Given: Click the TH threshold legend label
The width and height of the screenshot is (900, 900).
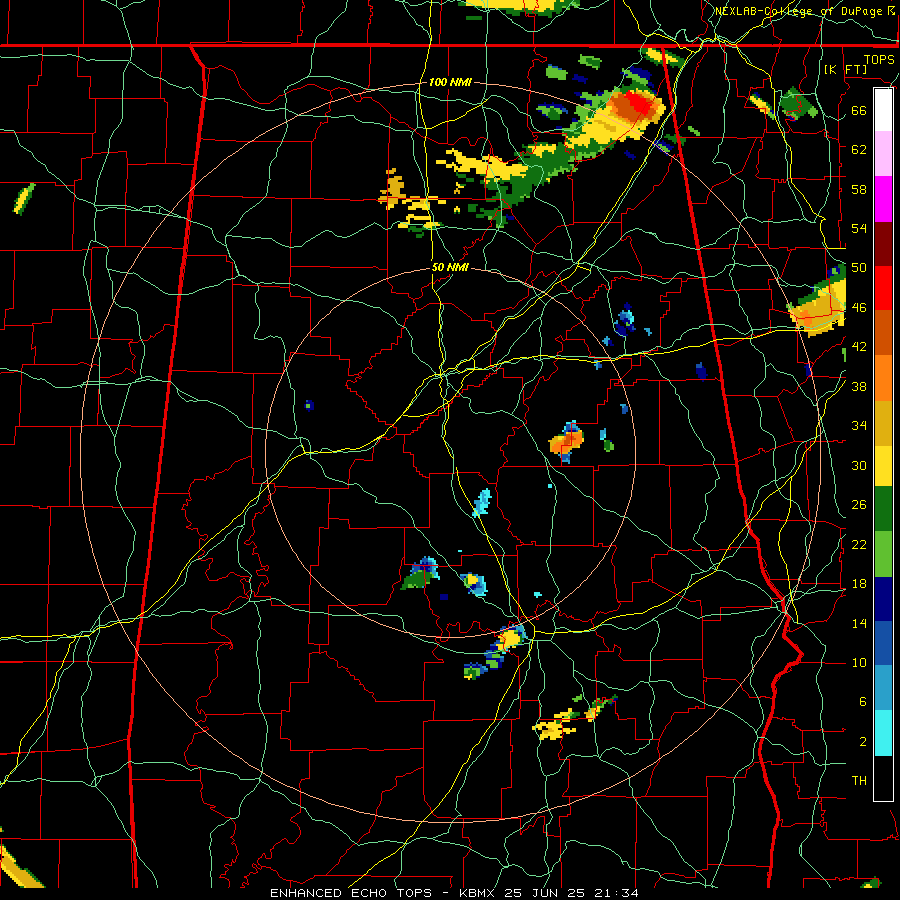Looking at the screenshot, I should (859, 781).
